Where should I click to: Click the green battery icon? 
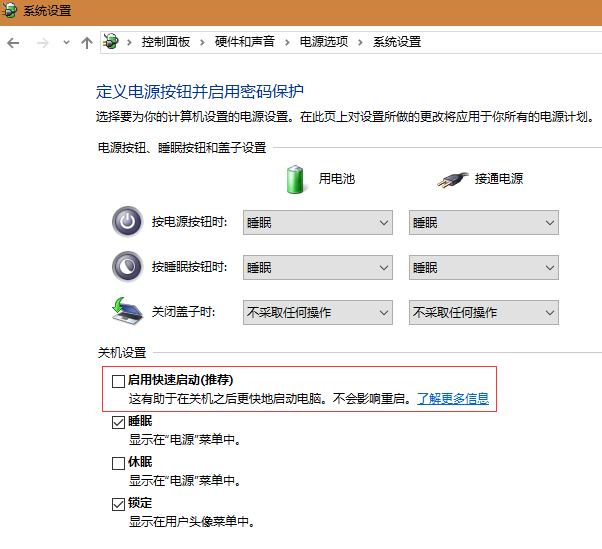[295, 179]
